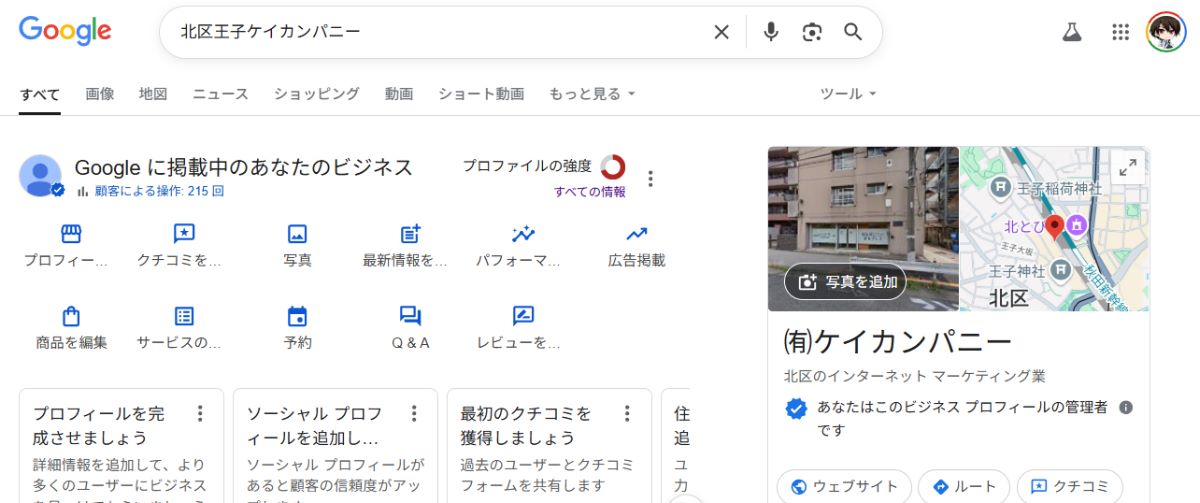1200x503 pixels.
Task: Expand the map thumbnail to fullscreen
Action: pyautogui.click(x=1127, y=169)
